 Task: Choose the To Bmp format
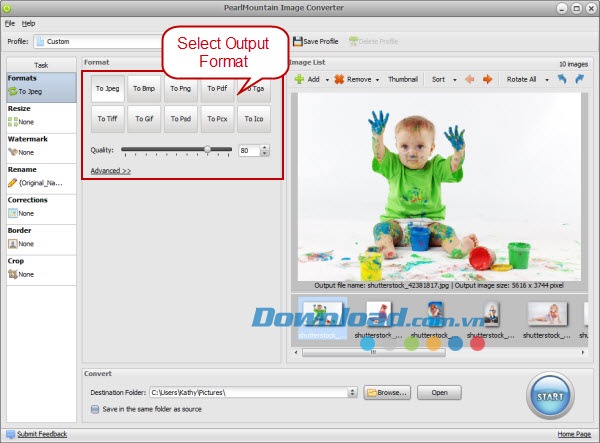tap(144, 88)
